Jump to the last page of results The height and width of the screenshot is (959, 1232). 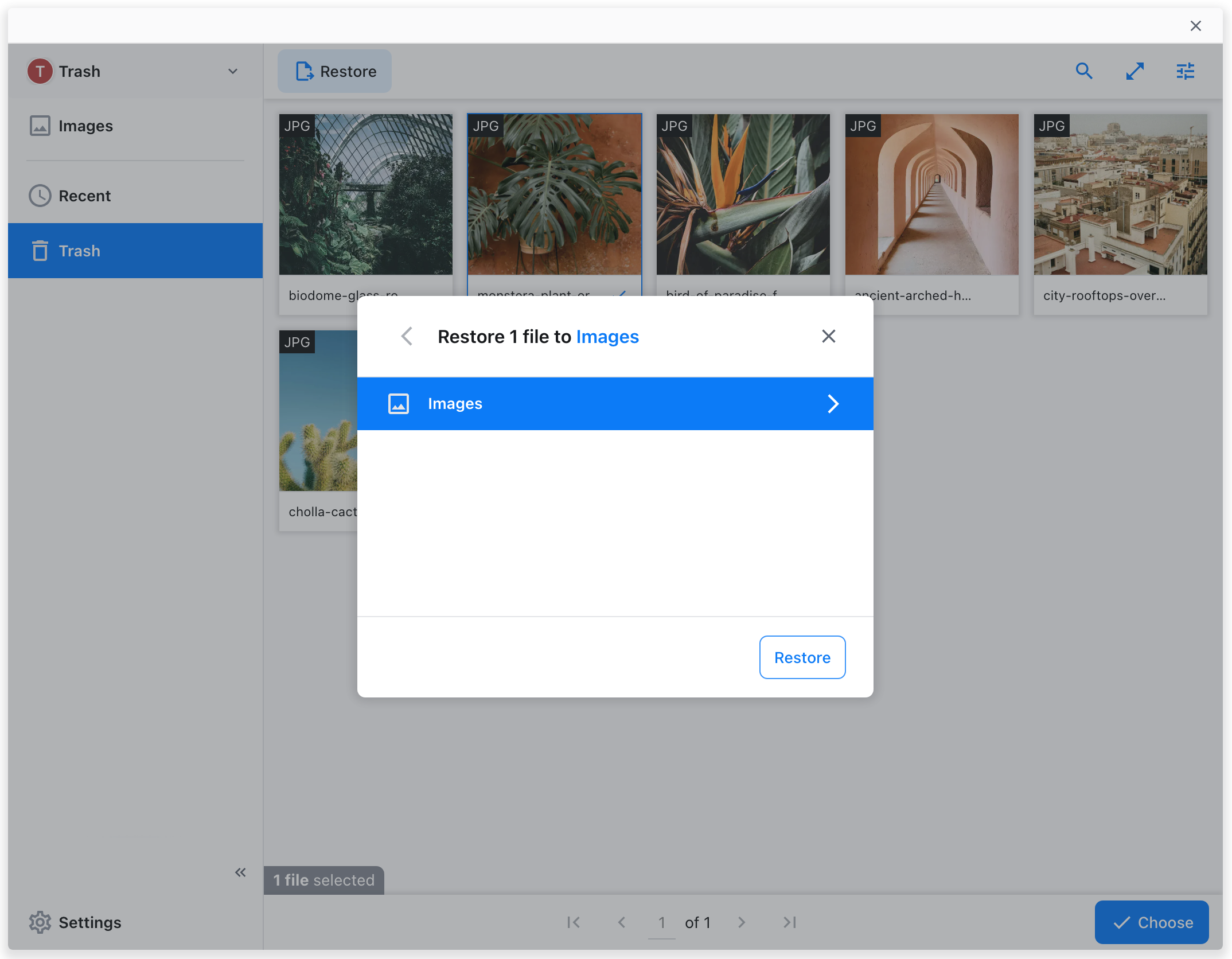click(x=789, y=922)
